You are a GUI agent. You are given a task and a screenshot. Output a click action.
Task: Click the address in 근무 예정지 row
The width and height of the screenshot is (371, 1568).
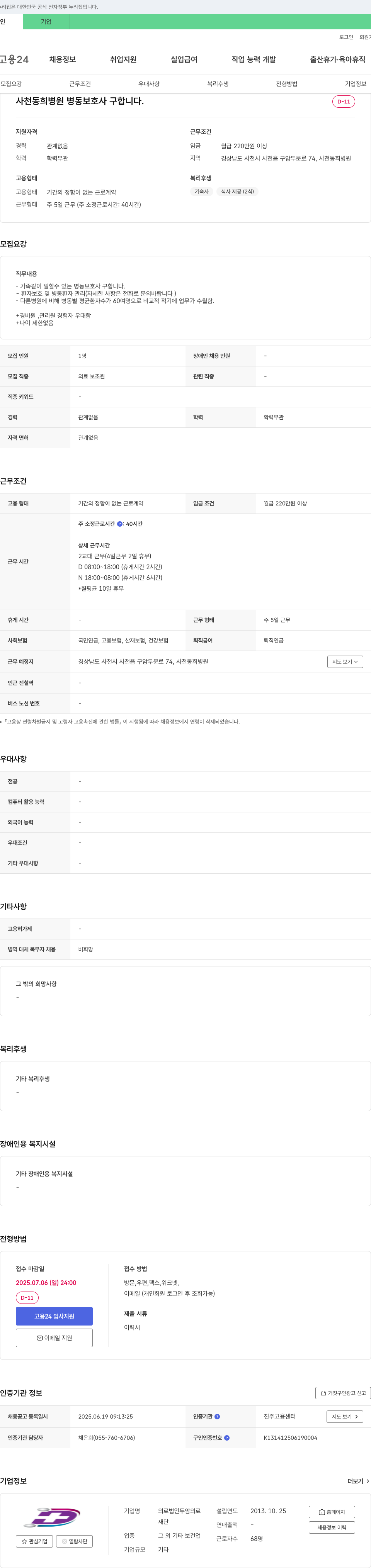143,662
